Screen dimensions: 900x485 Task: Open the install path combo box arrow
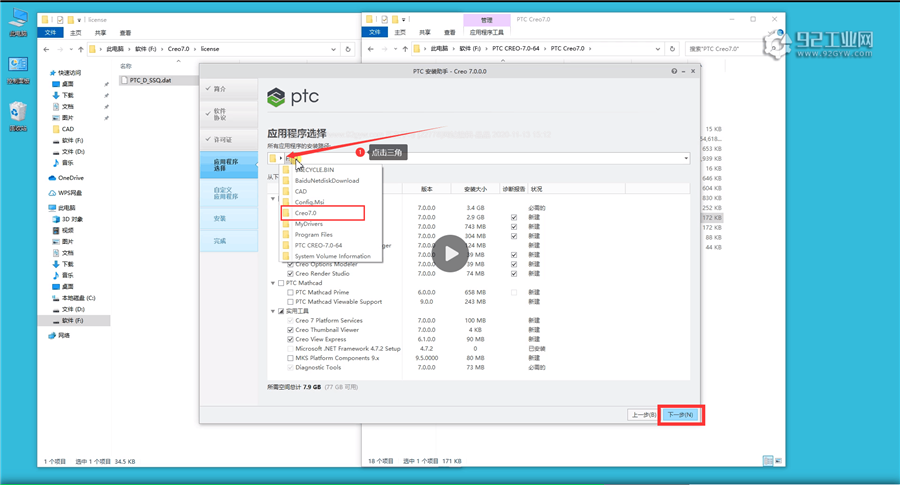click(x=686, y=158)
